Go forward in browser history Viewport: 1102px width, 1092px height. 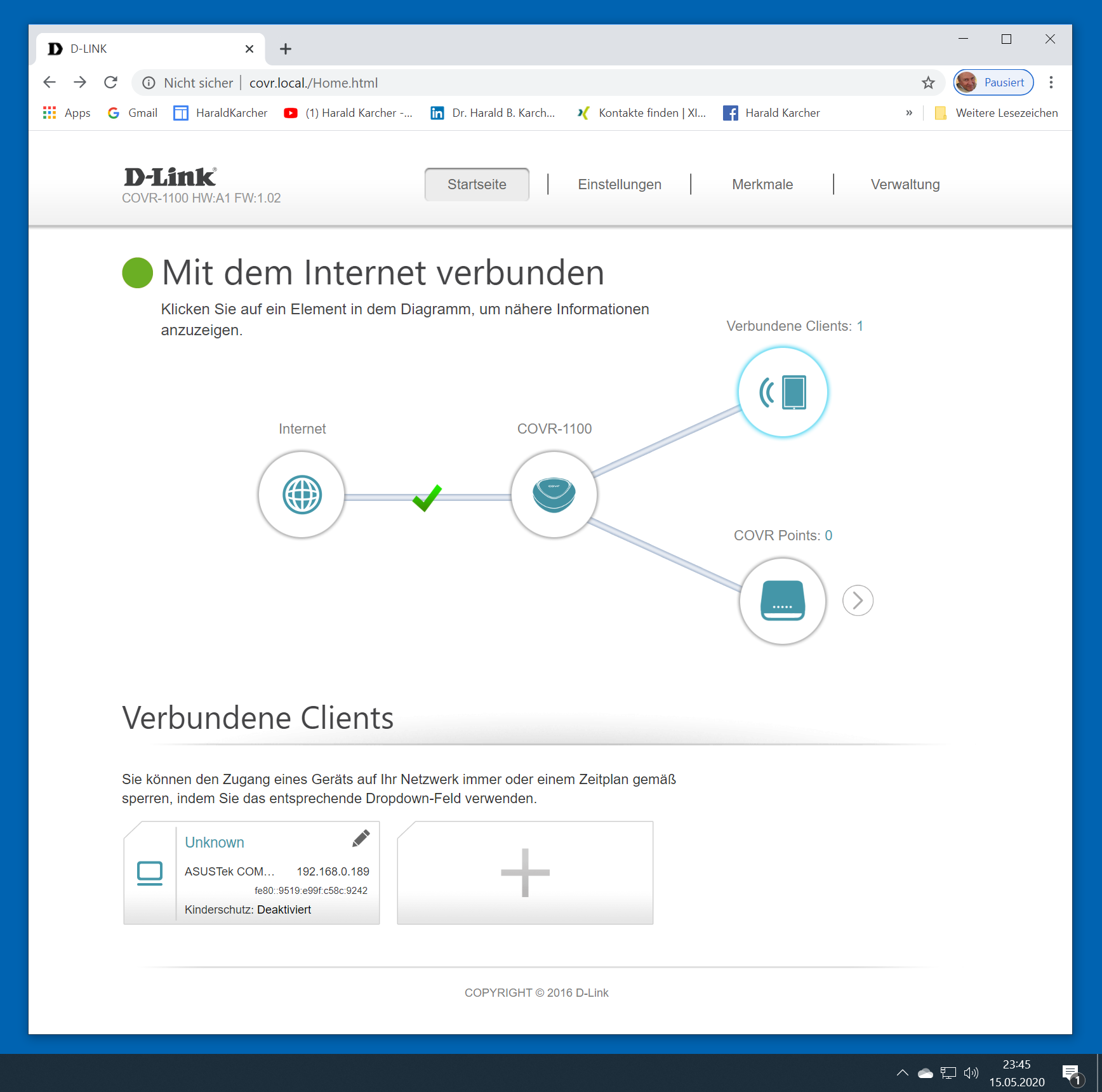(80, 83)
